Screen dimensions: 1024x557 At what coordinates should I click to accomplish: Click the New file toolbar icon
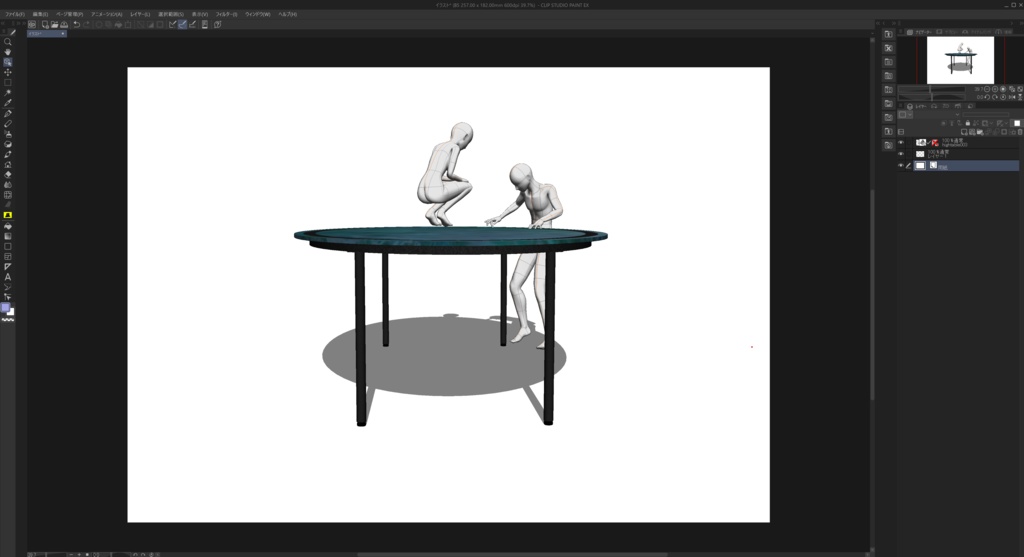[45, 25]
